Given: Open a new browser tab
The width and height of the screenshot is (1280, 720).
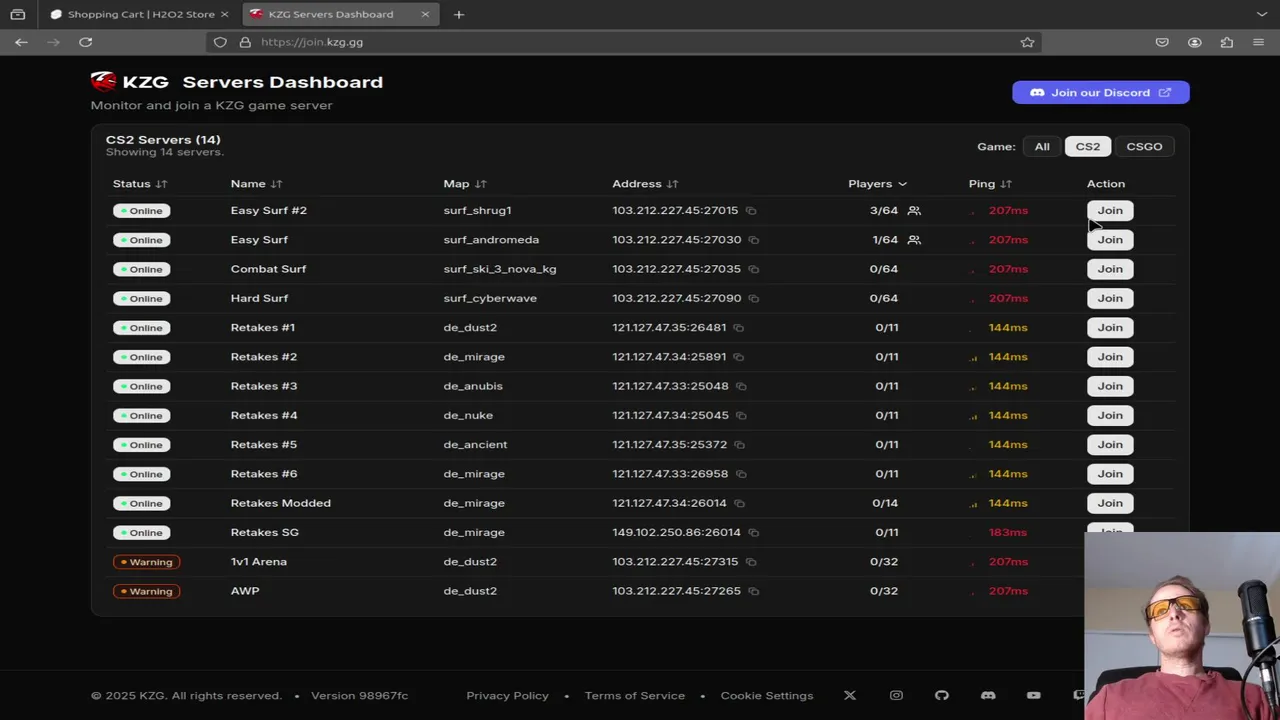Looking at the screenshot, I should pyautogui.click(x=459, y=14).
